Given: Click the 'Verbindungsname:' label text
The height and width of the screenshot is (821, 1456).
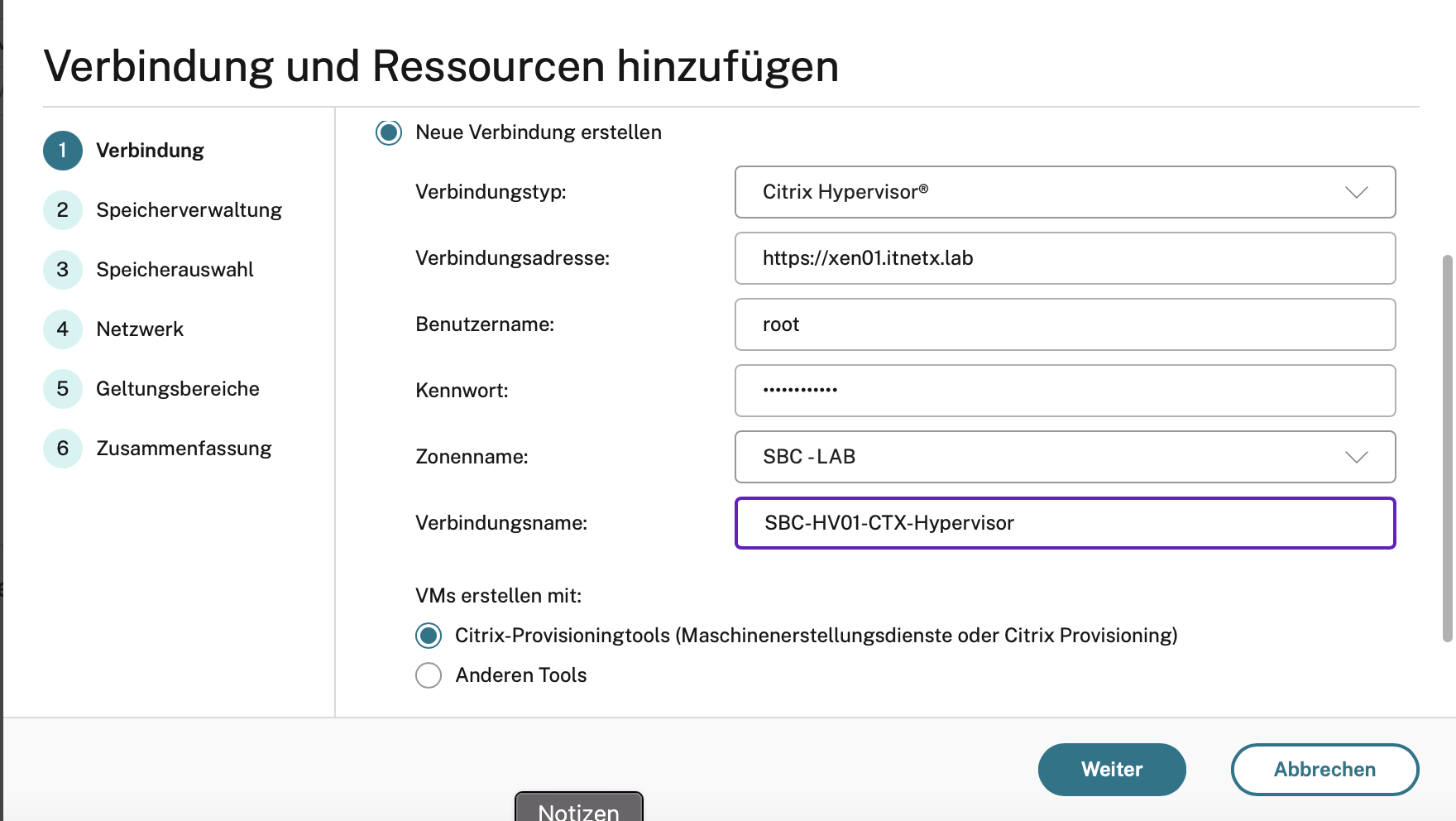Looking at the screenshot, I should [x=501, y=523].
